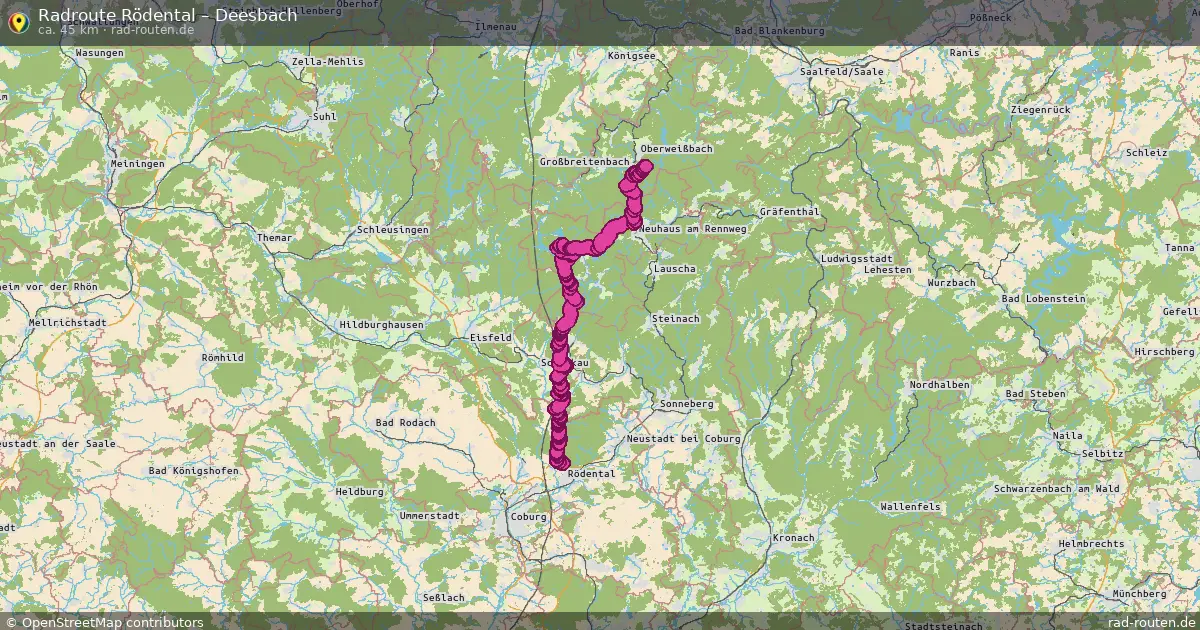Click the Bad Rodach label
This screenshot has width=1200, height=630.
[405, 423]
